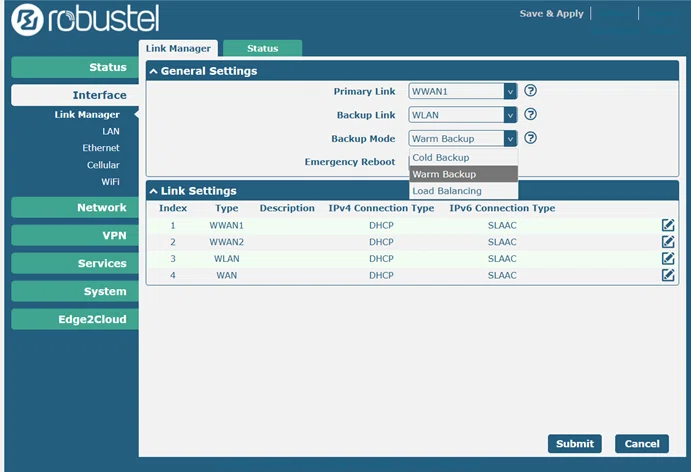
Task: Choose Cold Backup option
Action: (464, 158)
